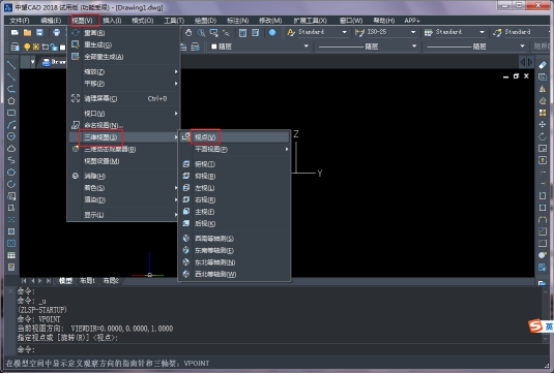Open the ISO-25 dimension style dropdown
The image size is (554, 374).
(x=413, y=32)
